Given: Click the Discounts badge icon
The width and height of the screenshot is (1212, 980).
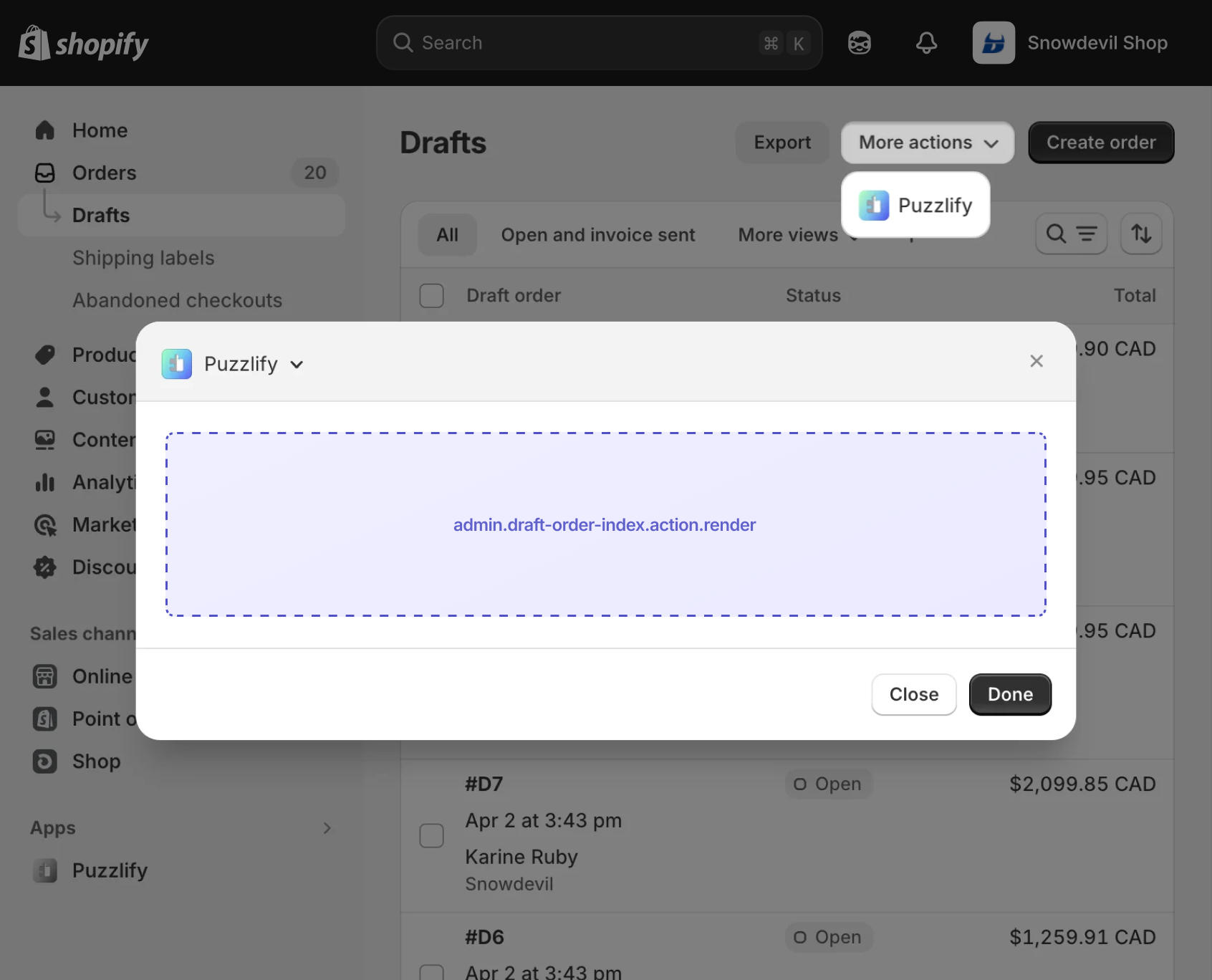Looking at the screenshot, I should [45, 567].
